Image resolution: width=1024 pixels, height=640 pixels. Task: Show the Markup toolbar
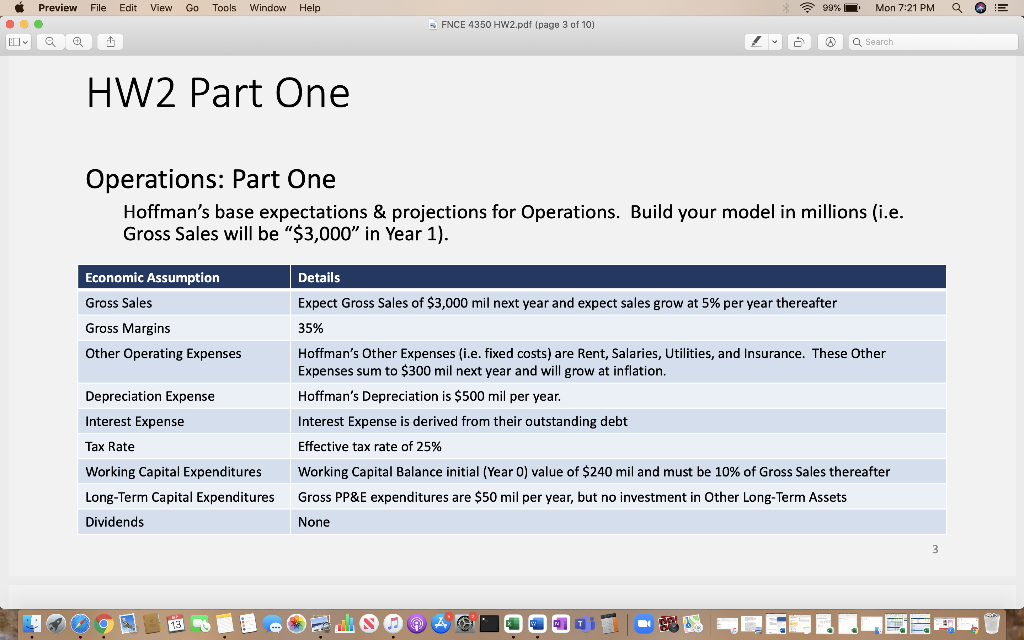(x=830, y=42)
